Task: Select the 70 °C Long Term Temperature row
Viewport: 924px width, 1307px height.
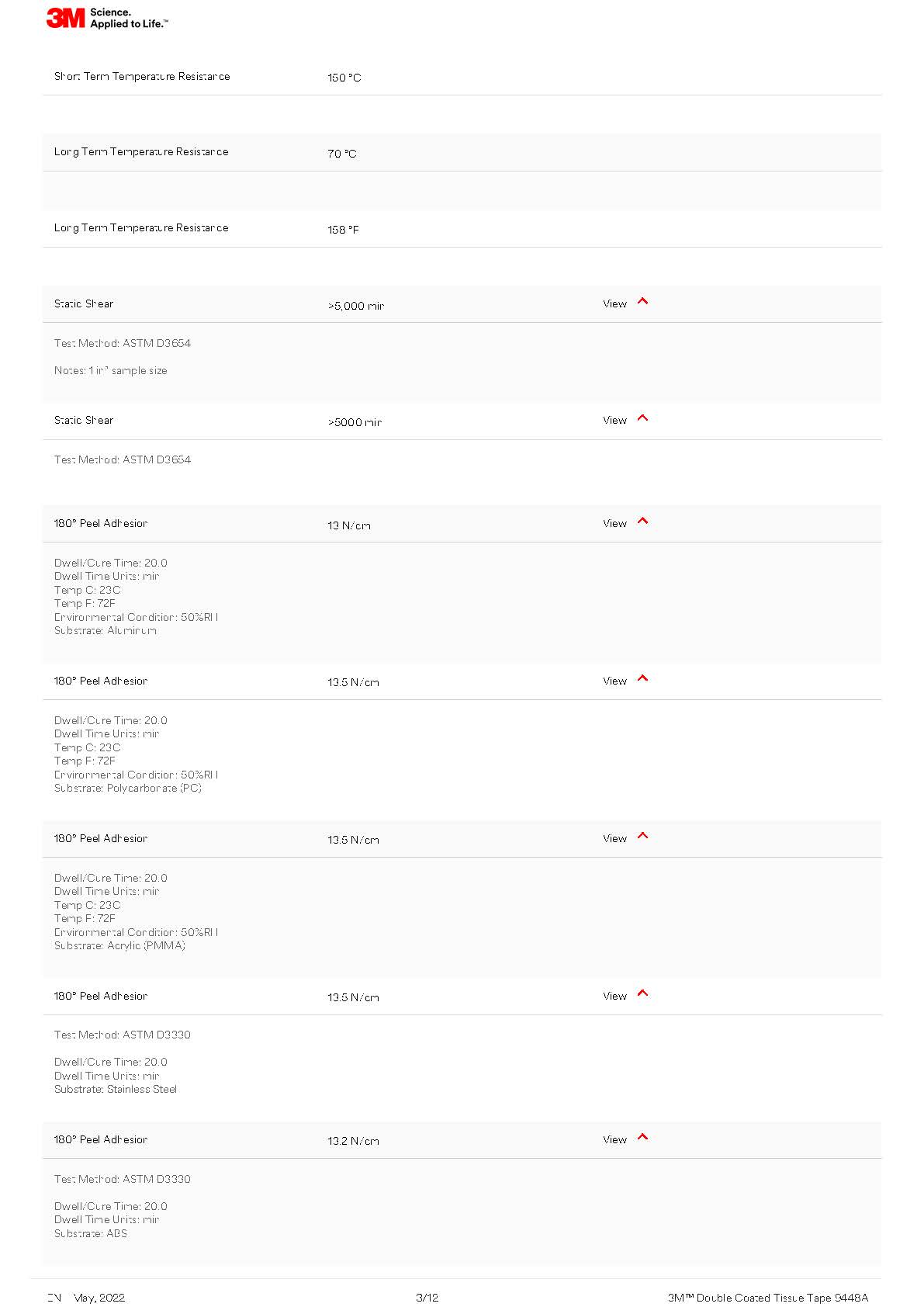Action: point(462,152)
